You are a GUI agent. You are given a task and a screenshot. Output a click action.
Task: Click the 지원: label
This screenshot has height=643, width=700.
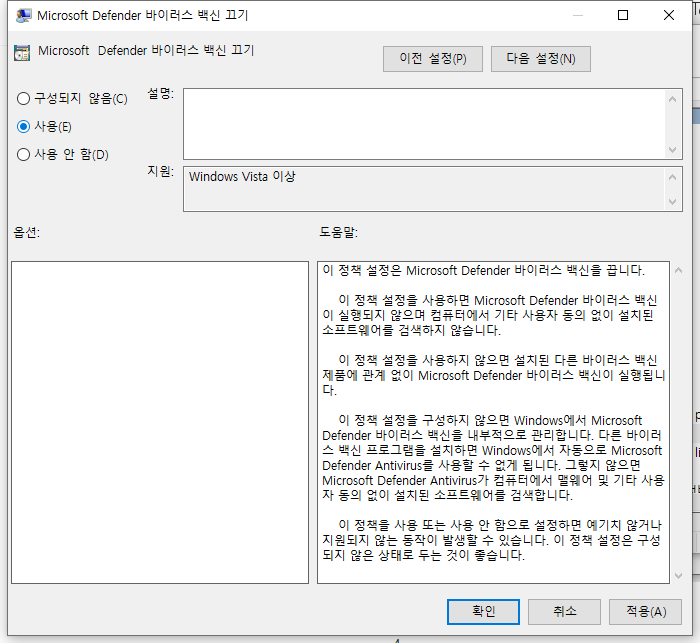[161, 171]
